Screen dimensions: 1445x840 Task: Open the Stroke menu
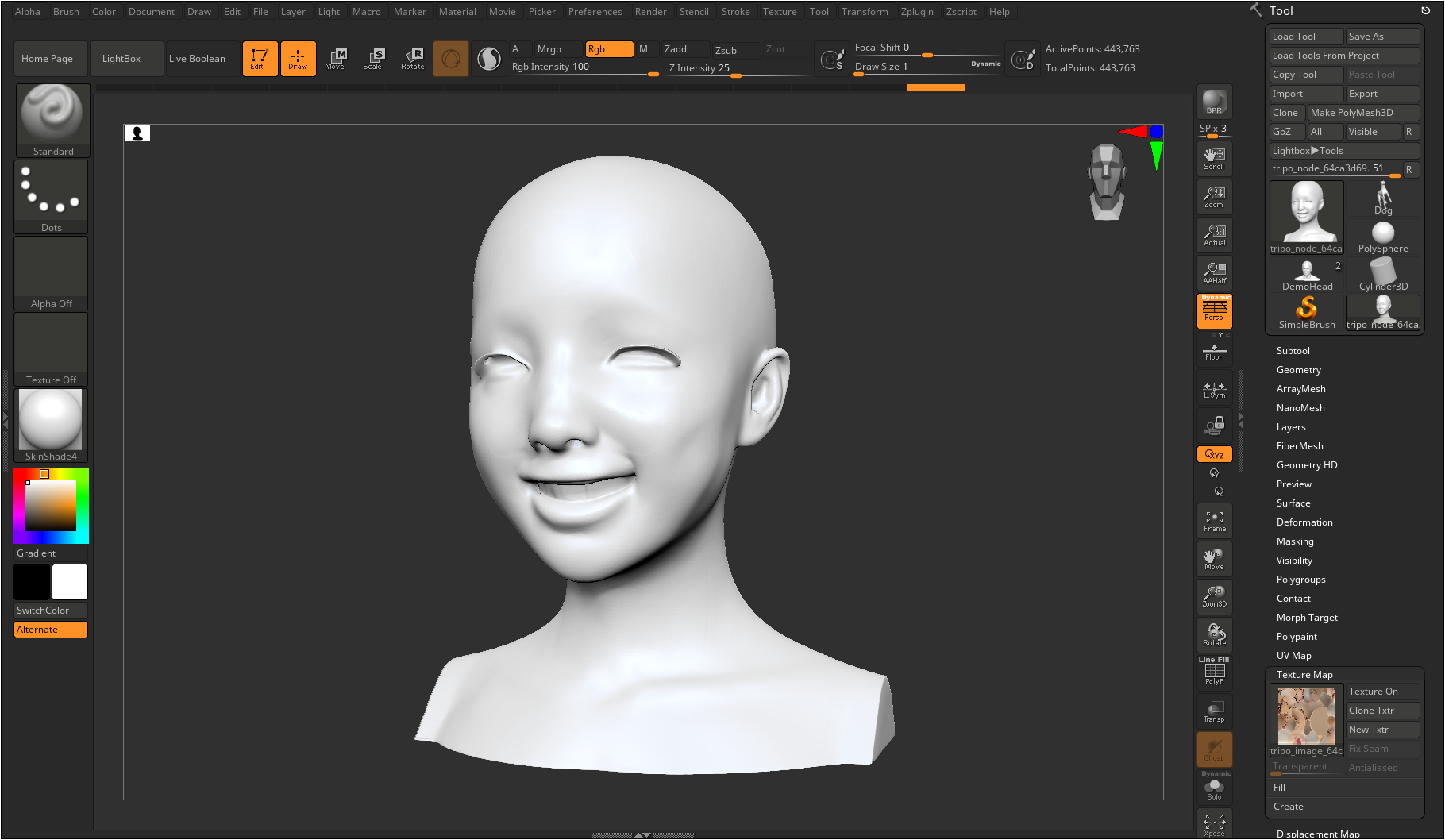[x=735, y=12]
